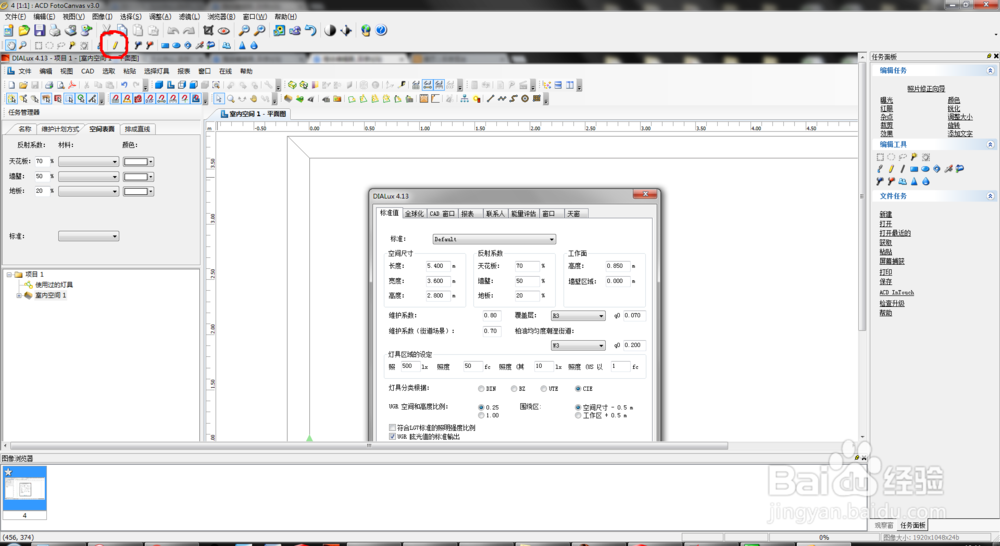Screen dimensions: 1000x546
Task: Select the 1.00 UGR ratio radio button
Action: coord(481,415)
